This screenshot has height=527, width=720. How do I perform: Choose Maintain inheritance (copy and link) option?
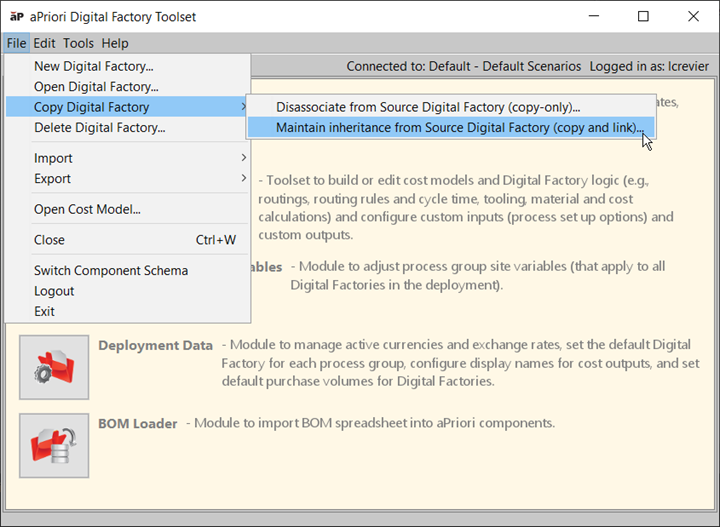(451, 128)
